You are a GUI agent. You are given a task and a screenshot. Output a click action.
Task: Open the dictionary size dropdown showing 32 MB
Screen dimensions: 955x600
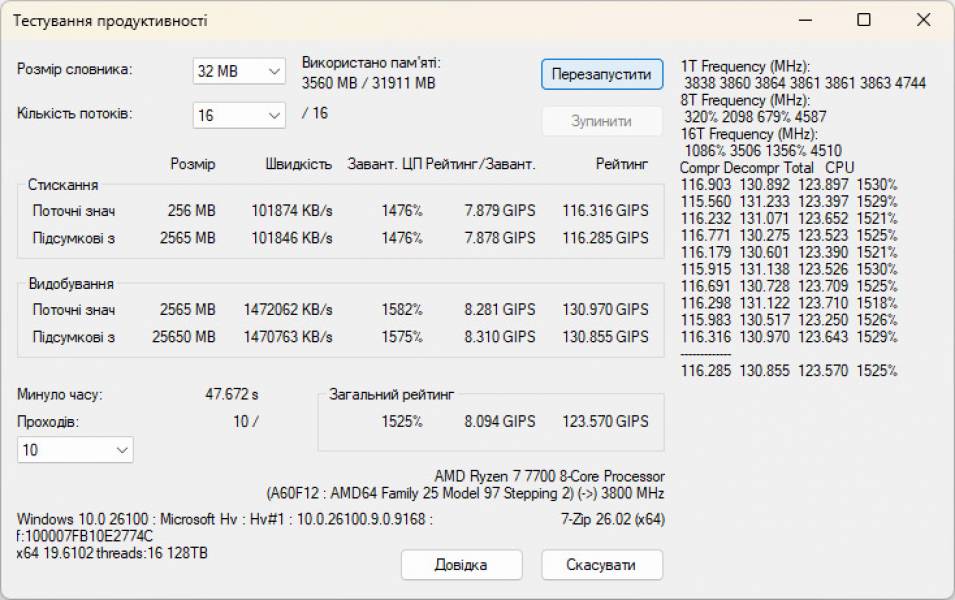(239, 71)
